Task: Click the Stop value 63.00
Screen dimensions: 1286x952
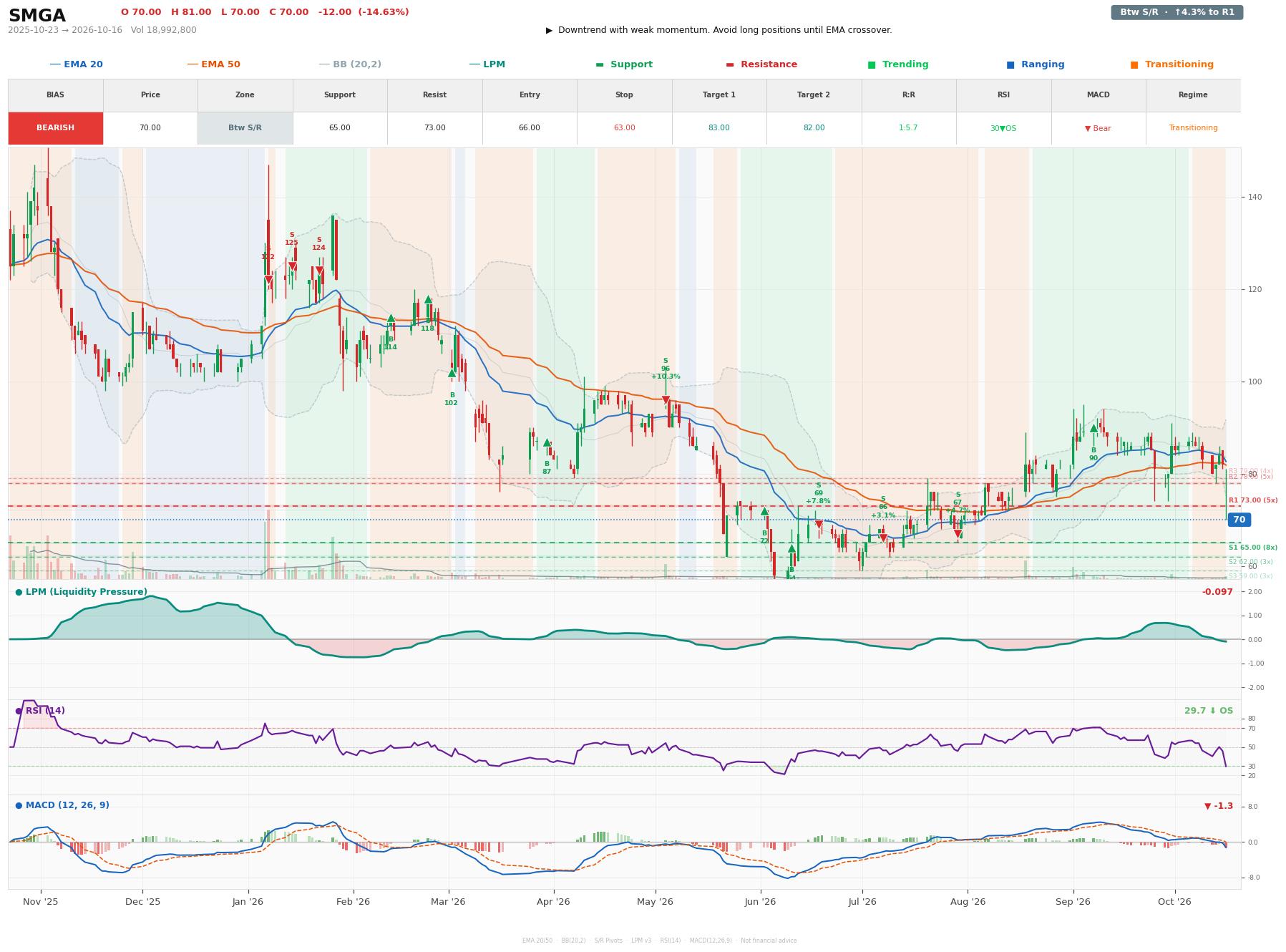Action: (624, 128)
